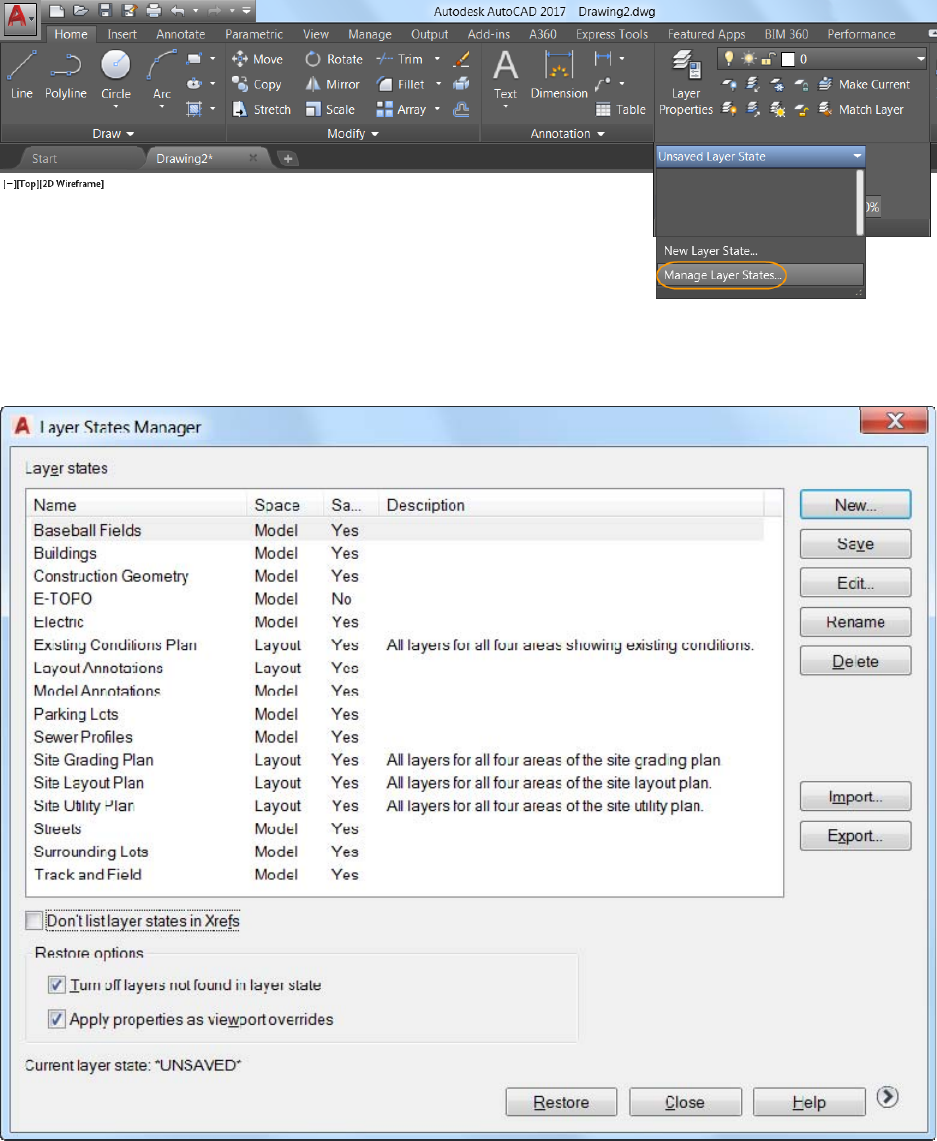The height and width of the screenshot is (1141, 937).
Task: Open the Array tool dropdown arrow
Action: click(437, 109)
